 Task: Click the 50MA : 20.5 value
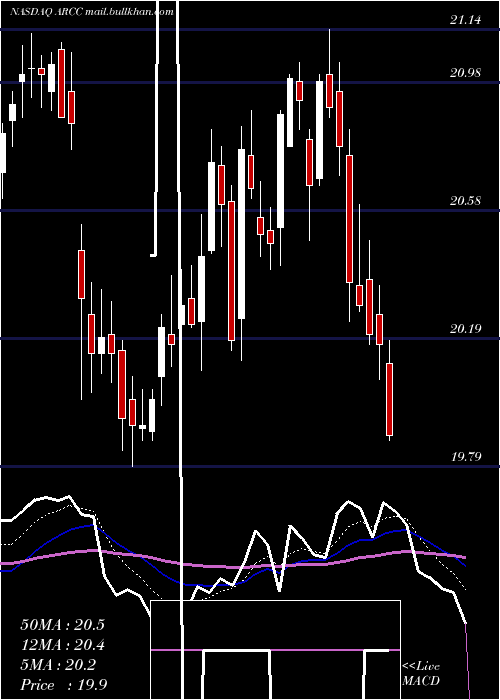click(x=62, y=625)
